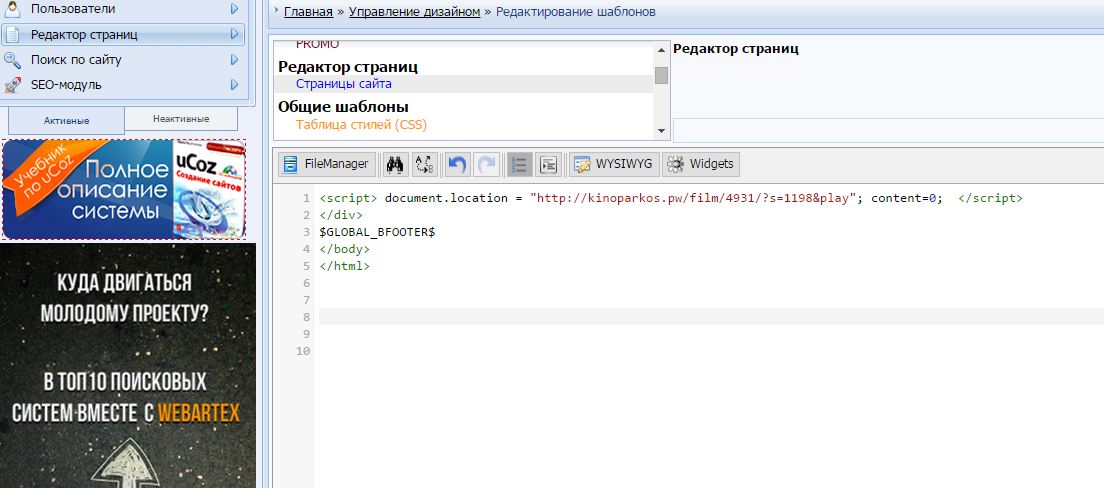The height and width of the screenshot is (488, 1104).
Task: Click the uCoz textbook banner
Action: pyautogui.click(x=124, y=189)
